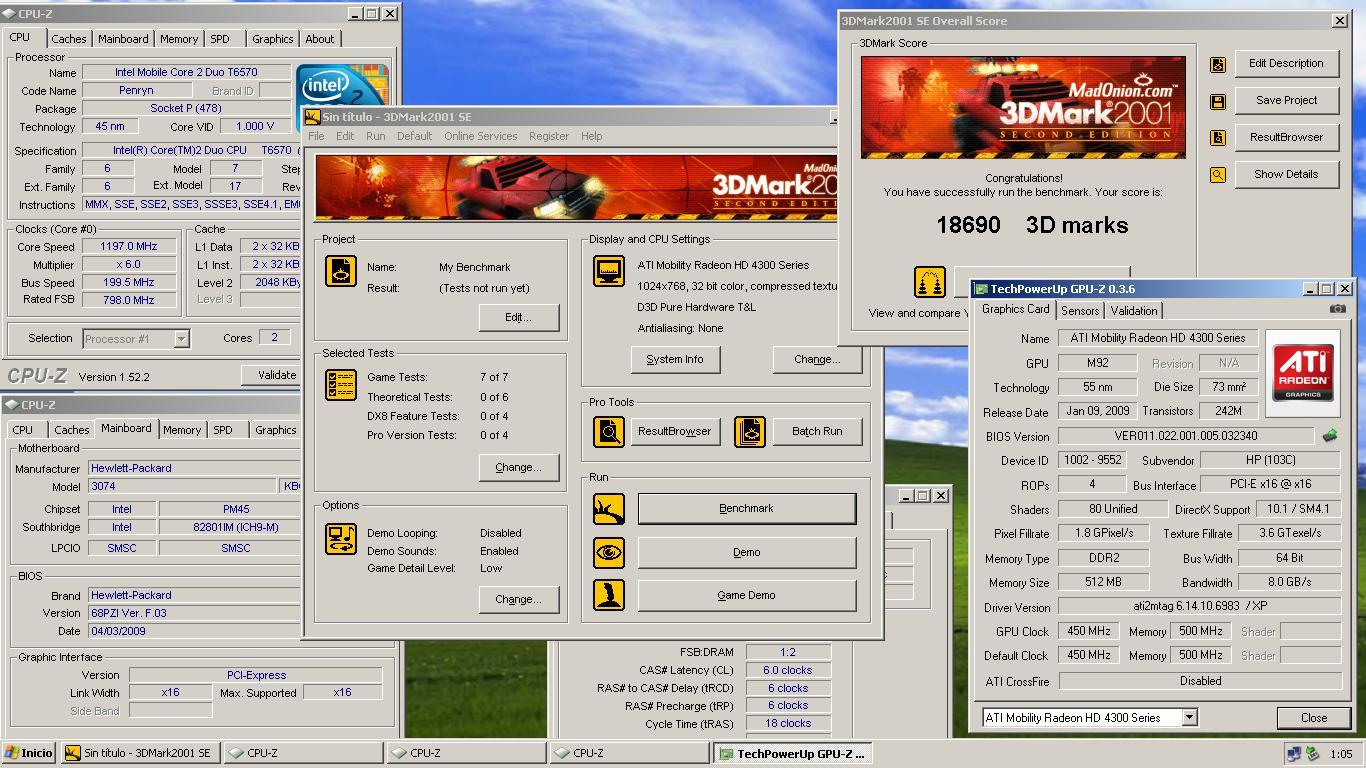
Task: Click the Selected Tests checklist icon
Action: (x=341, y=385)
